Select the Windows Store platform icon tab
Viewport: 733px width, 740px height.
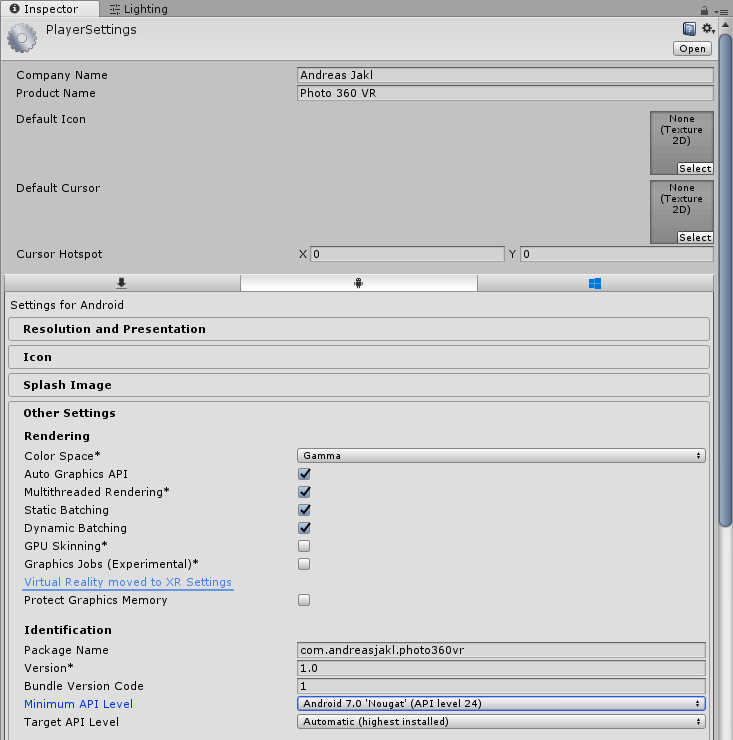click(595, 283)
